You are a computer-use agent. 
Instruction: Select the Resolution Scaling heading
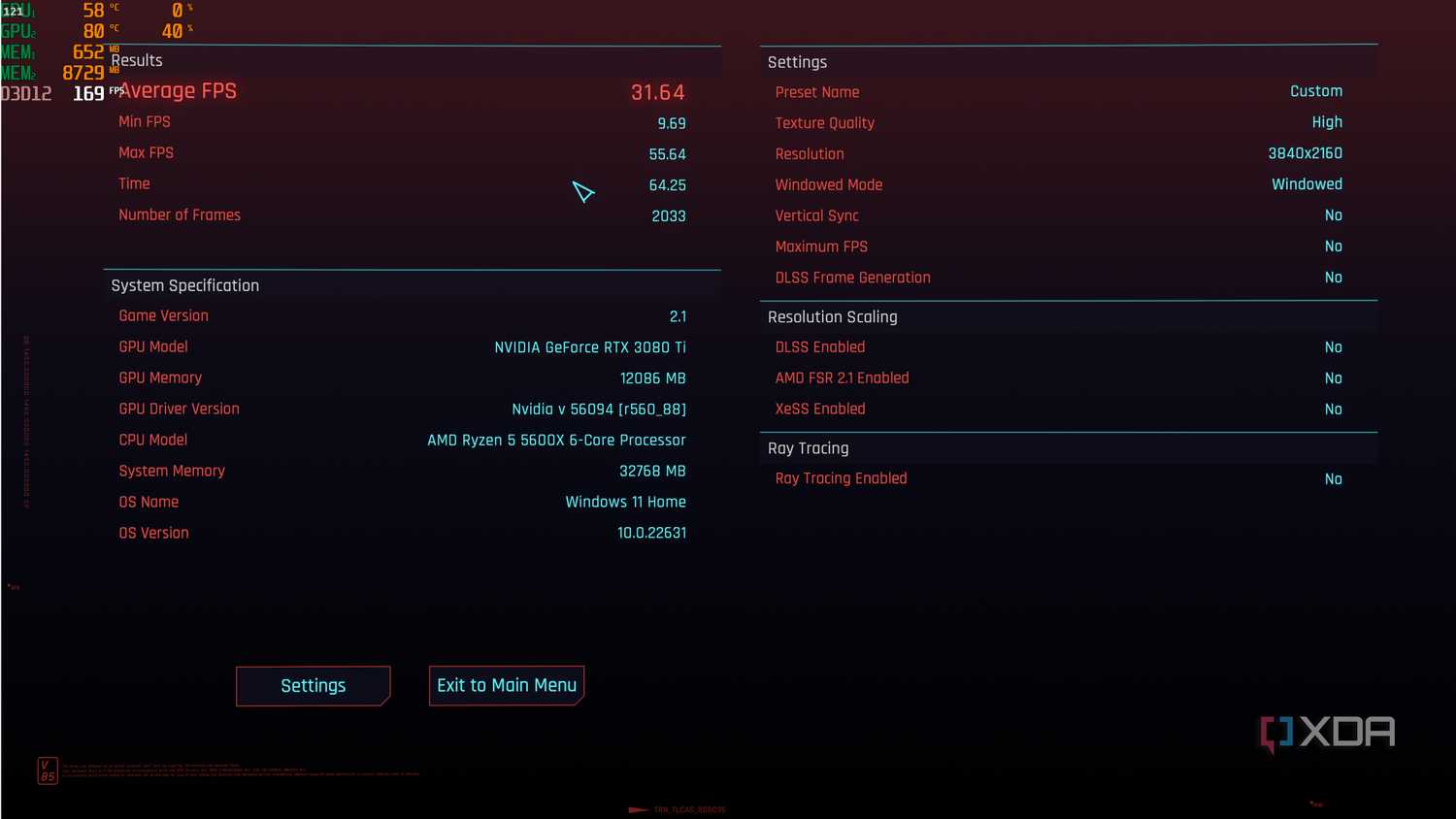(832, 317)
